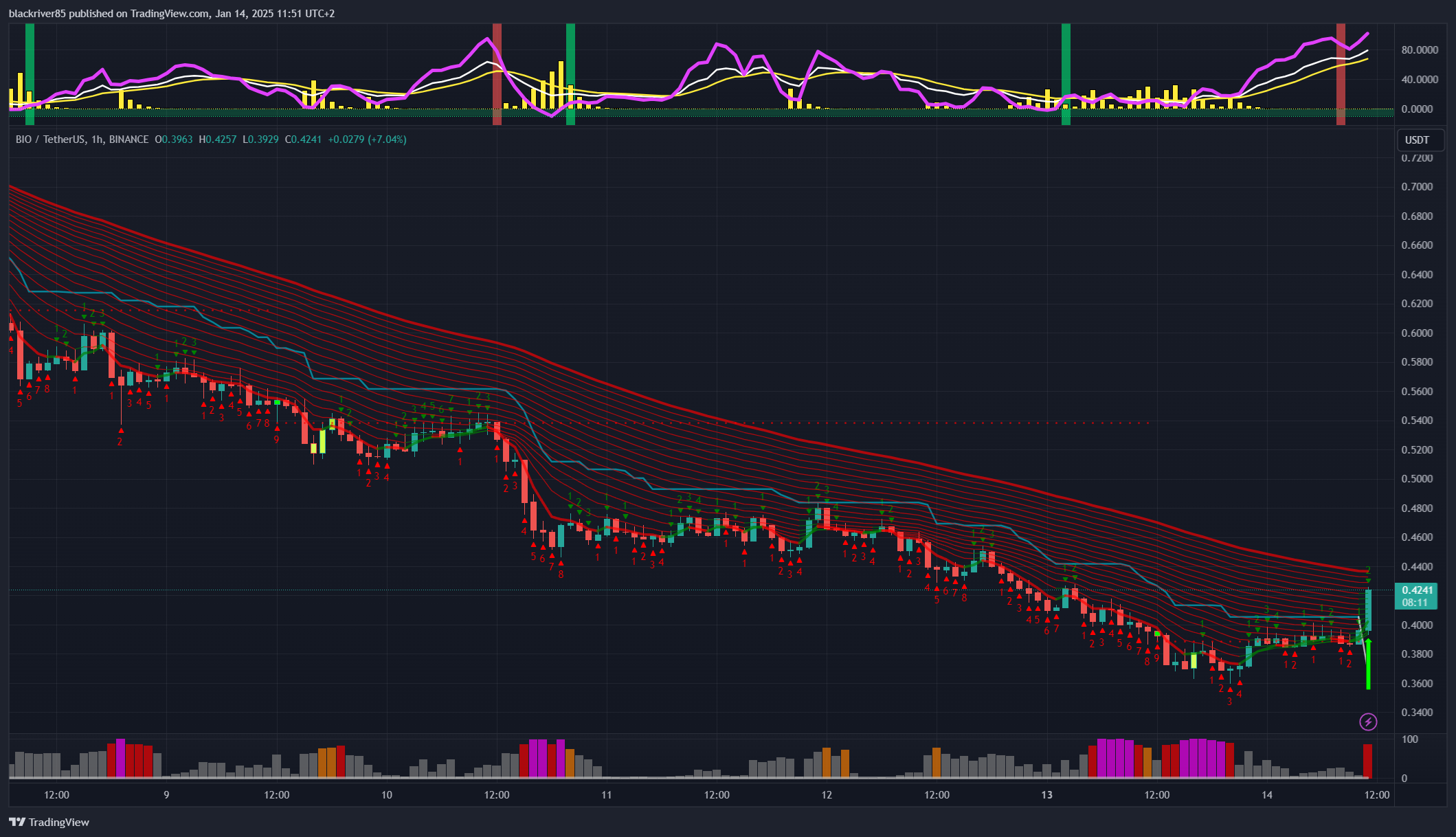
Task: Click the 0.7000 price axis label
Action: pyautogui.click(x=1417, y=187)
